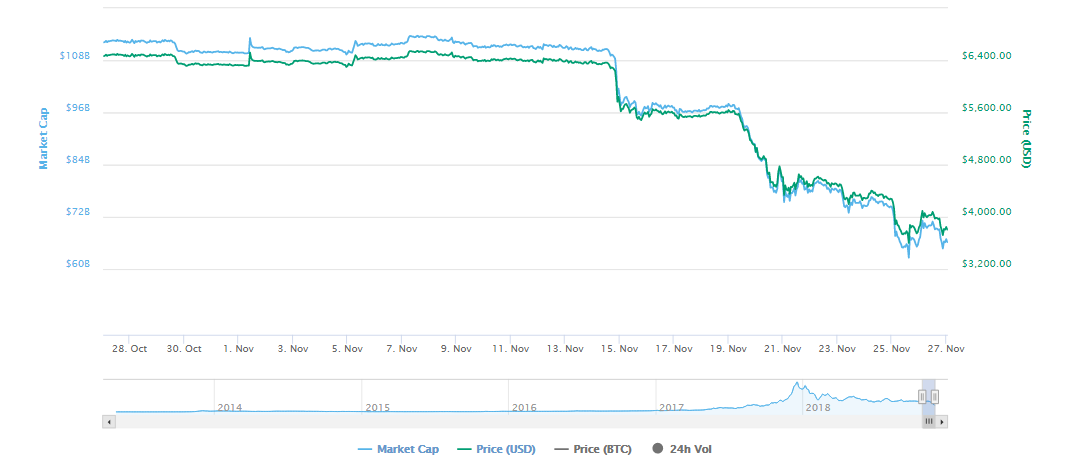Image resolution: width=1088 pixels, height=461 pixels.
Task: Click the 2016 marker in the navigator
Action: (524, 407)
